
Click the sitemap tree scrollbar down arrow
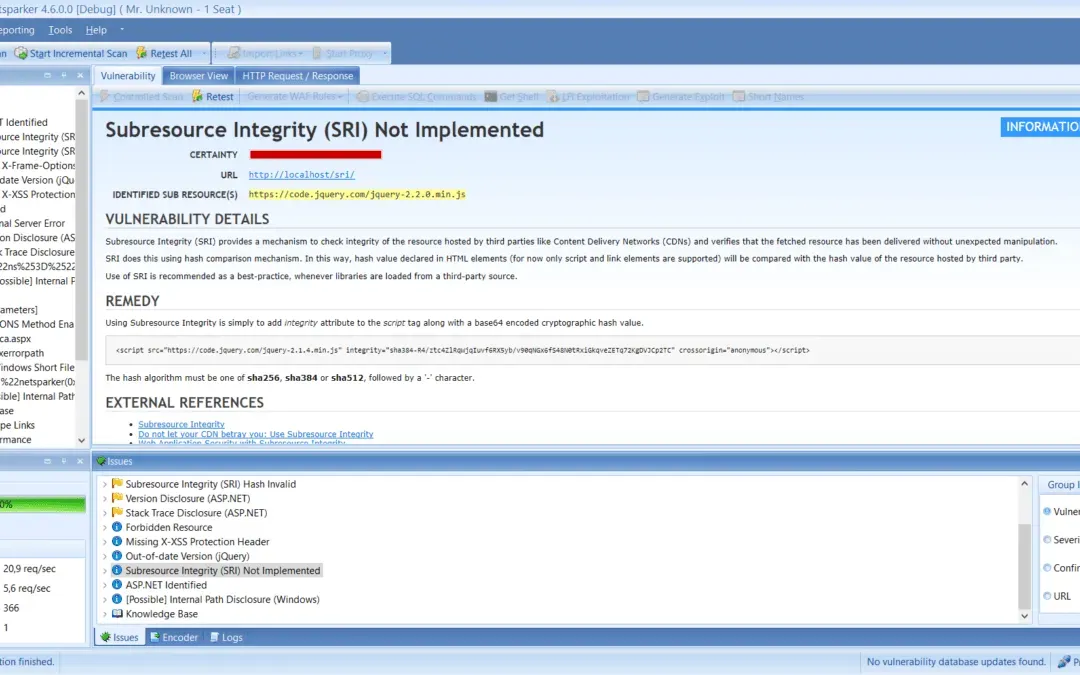pyautogui.click(x=81, y=440)
